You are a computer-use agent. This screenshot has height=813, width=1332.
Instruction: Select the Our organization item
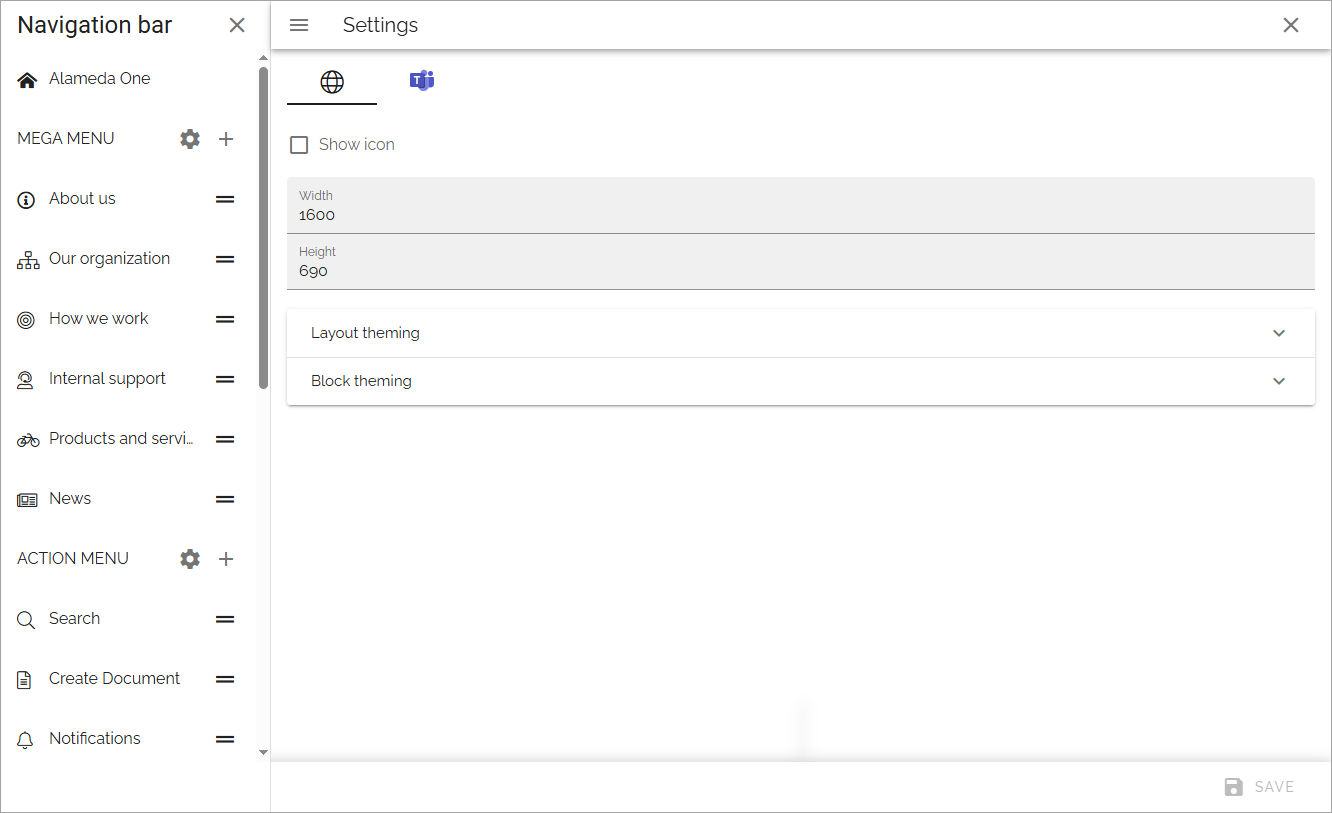(109, 259)
